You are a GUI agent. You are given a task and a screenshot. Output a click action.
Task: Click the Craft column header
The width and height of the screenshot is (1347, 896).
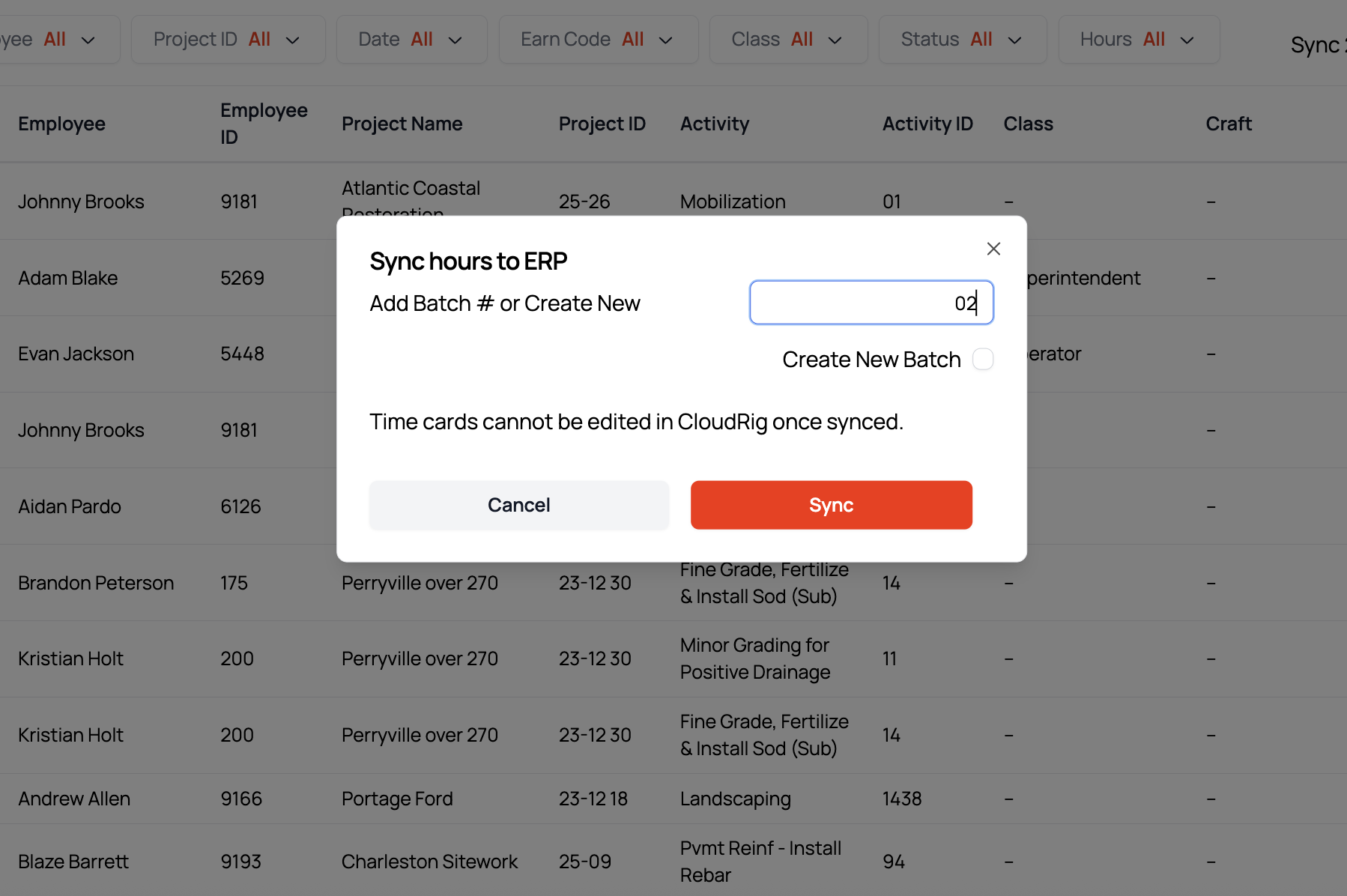(x=1229, y=124)
